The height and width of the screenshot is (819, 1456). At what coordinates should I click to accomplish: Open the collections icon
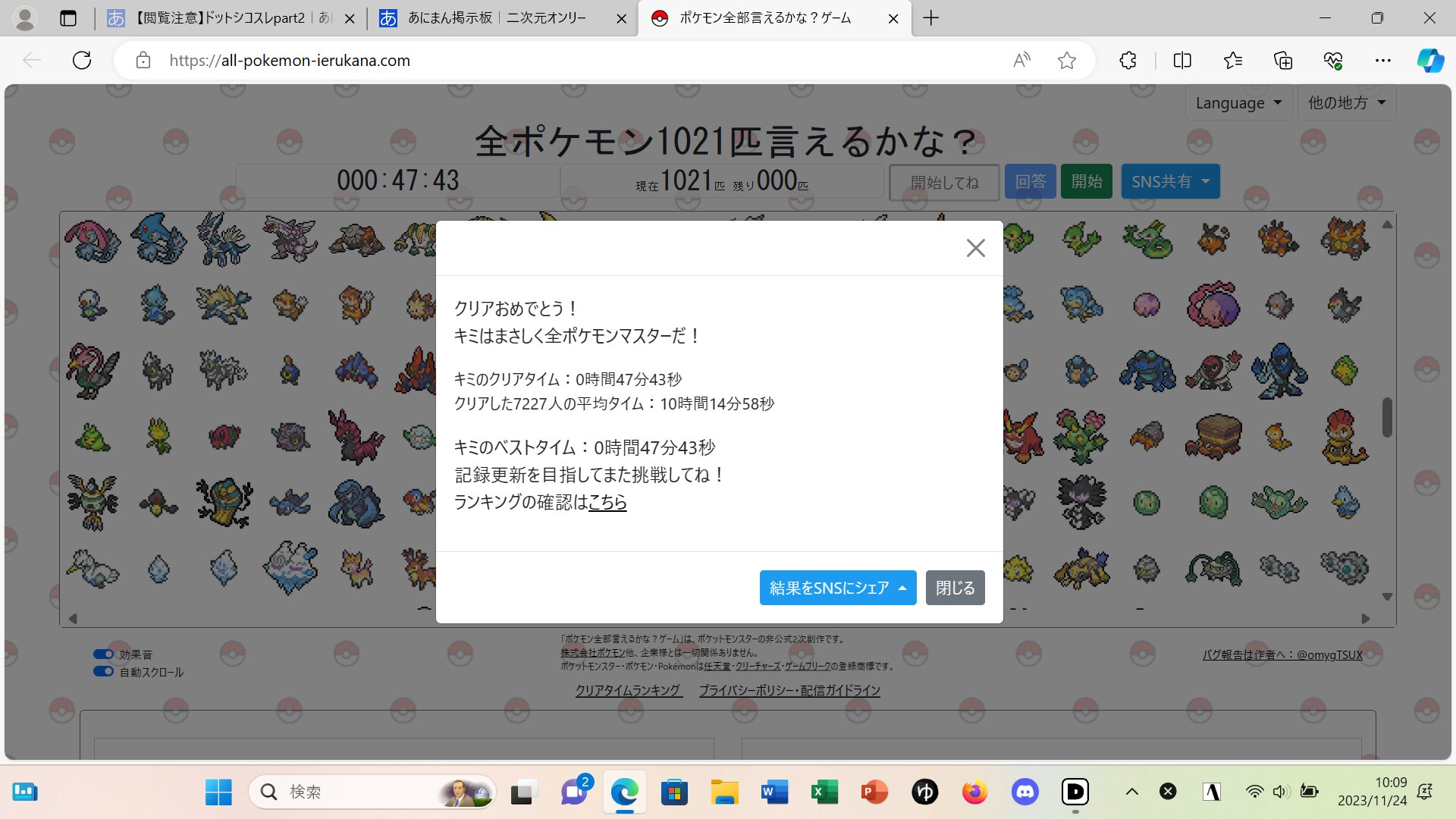tap(1283, 60)
